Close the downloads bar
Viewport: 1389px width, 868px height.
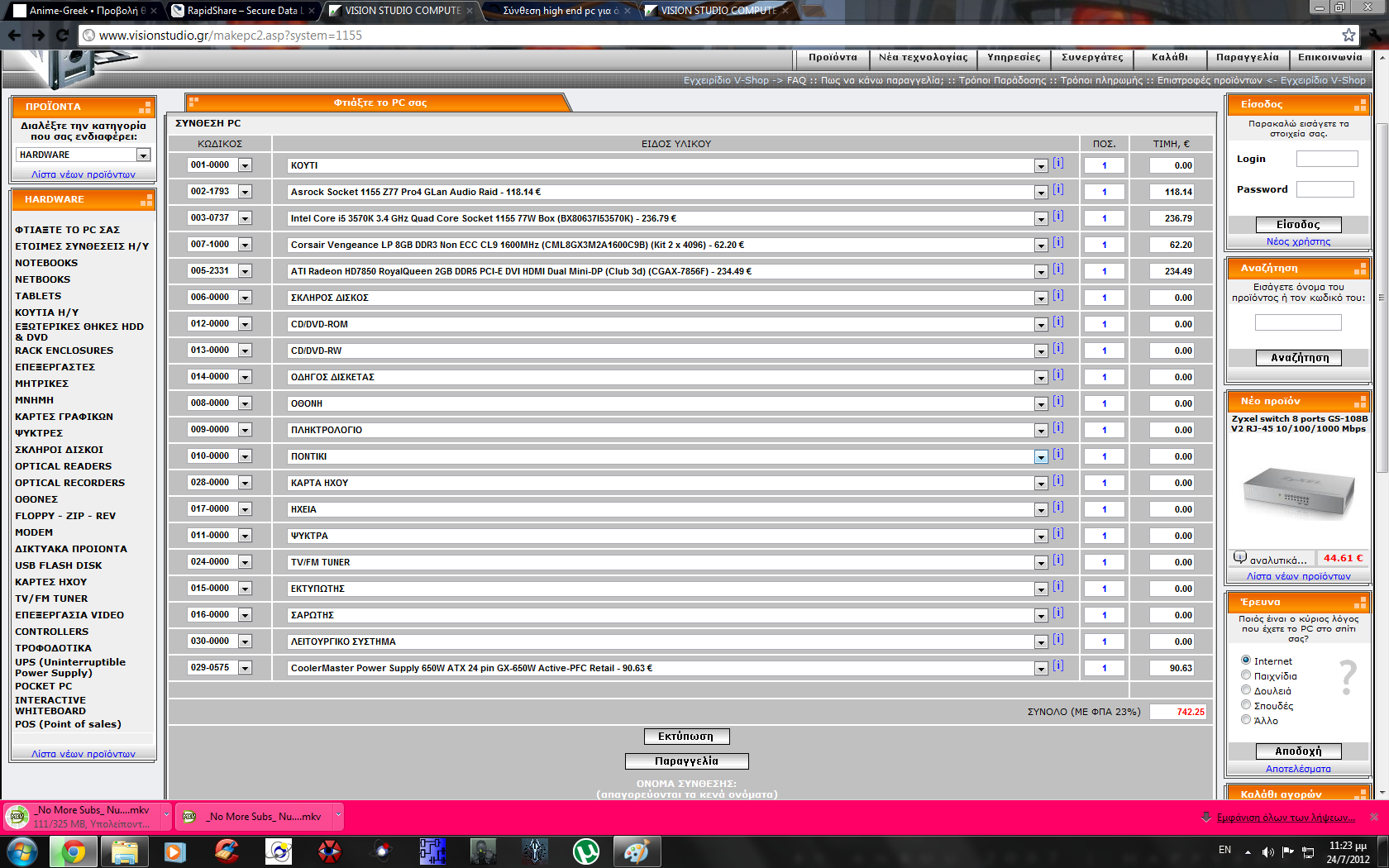(x=1374, y=817)
